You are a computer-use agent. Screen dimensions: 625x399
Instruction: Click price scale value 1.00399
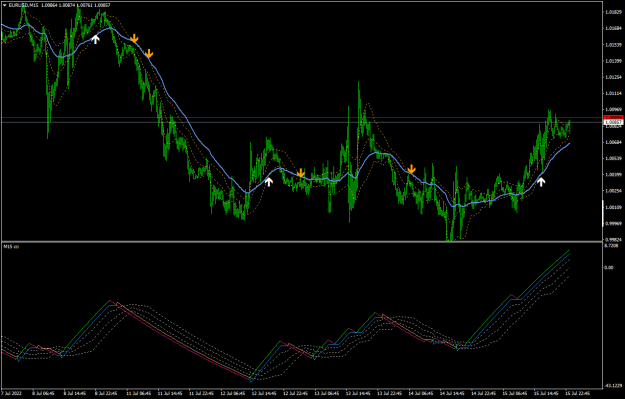coord(613,175)
